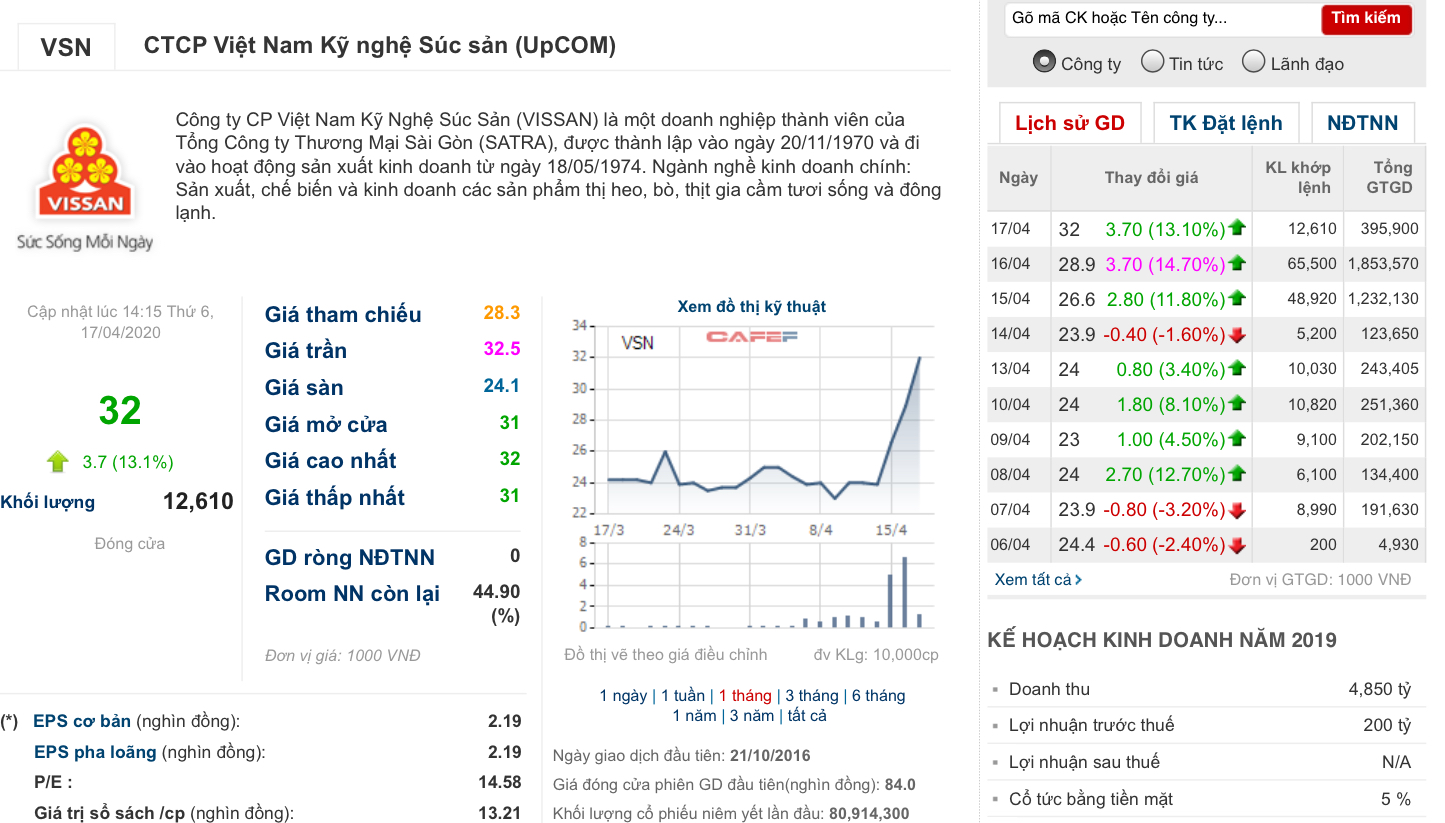Open Xem tất cả trading history link
The image size is (1445, 823).
[x=1038, y=579]
